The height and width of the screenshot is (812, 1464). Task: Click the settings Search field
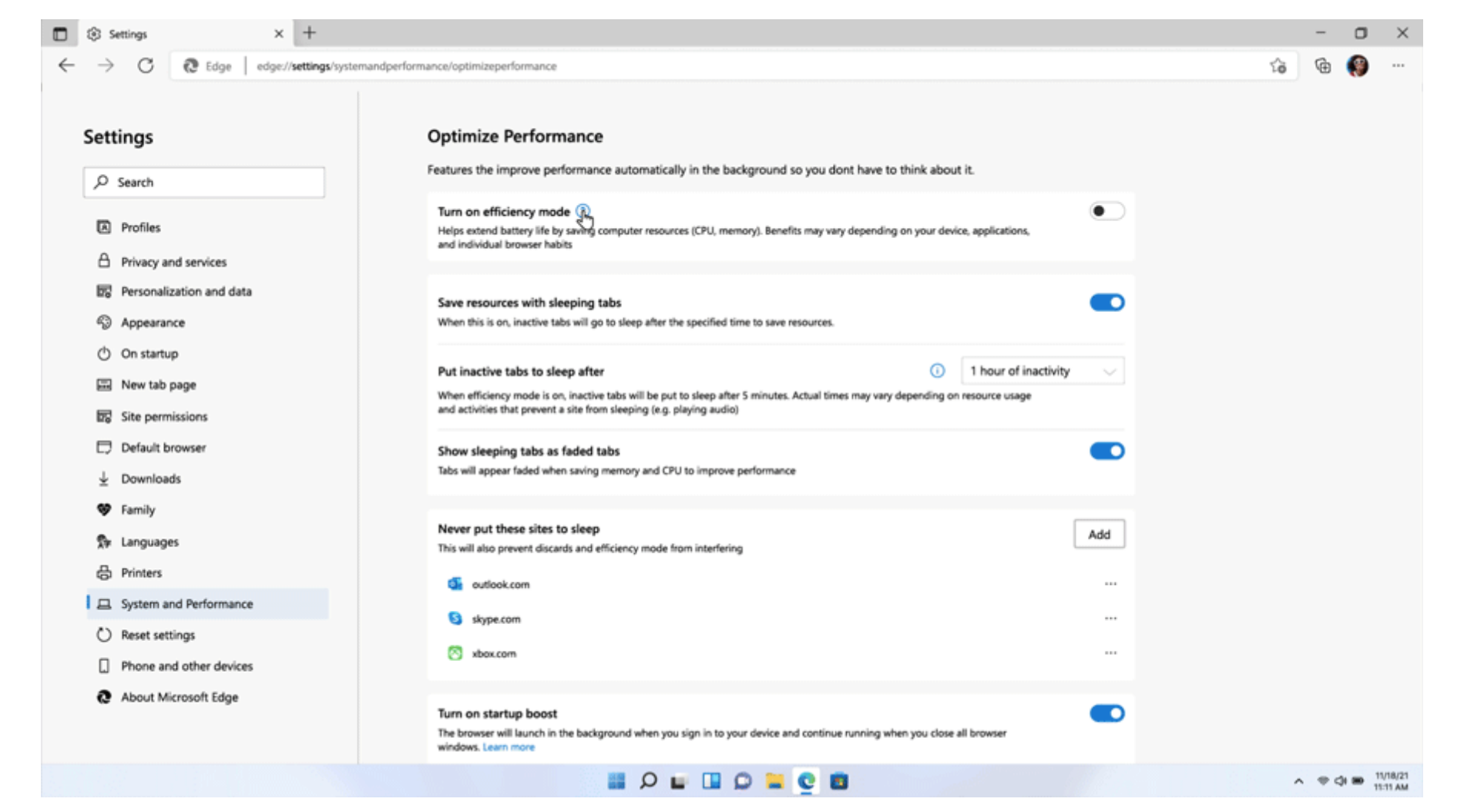(204, 183)
